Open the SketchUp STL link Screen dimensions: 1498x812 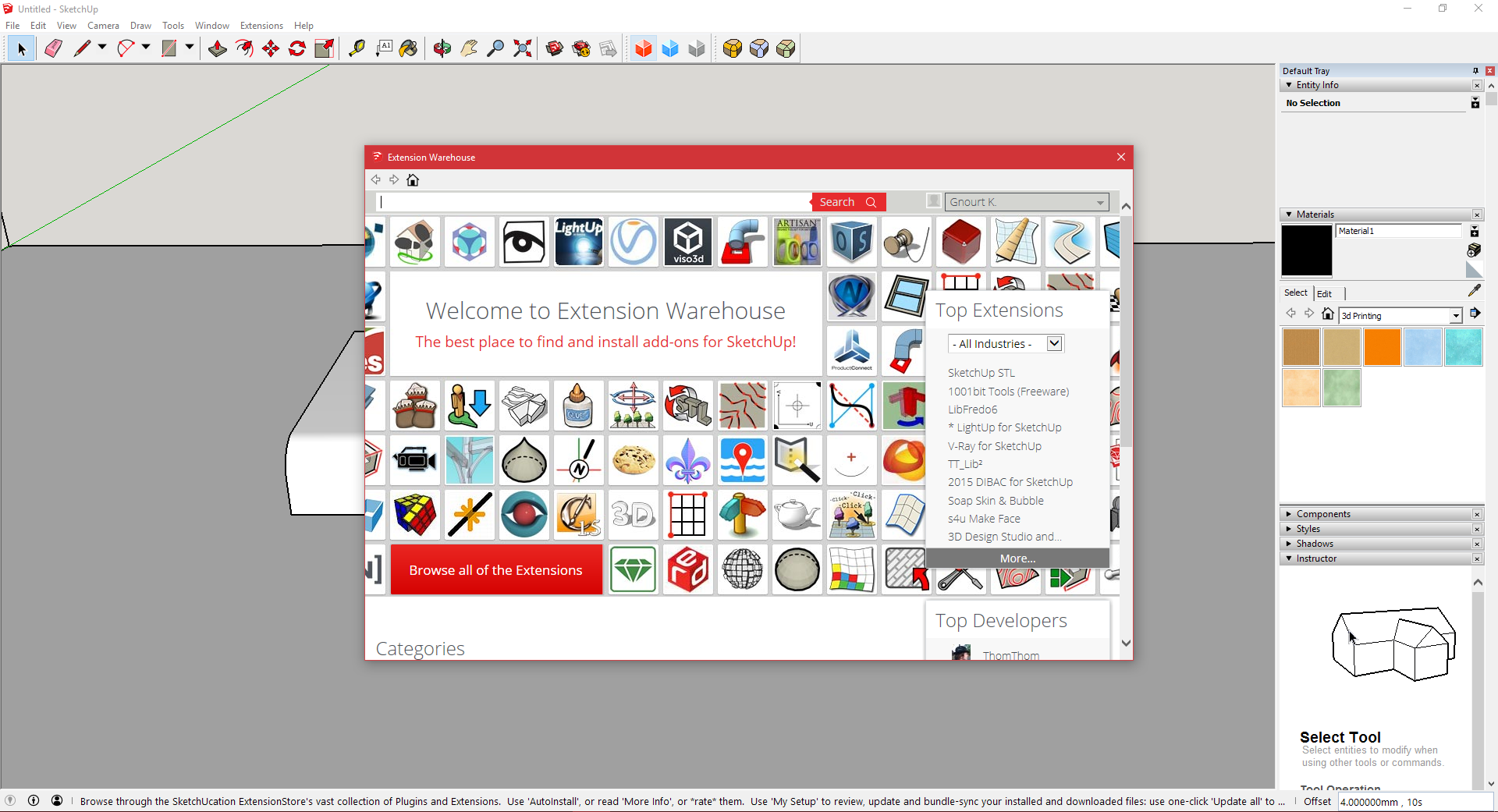(x=982, y=373)
